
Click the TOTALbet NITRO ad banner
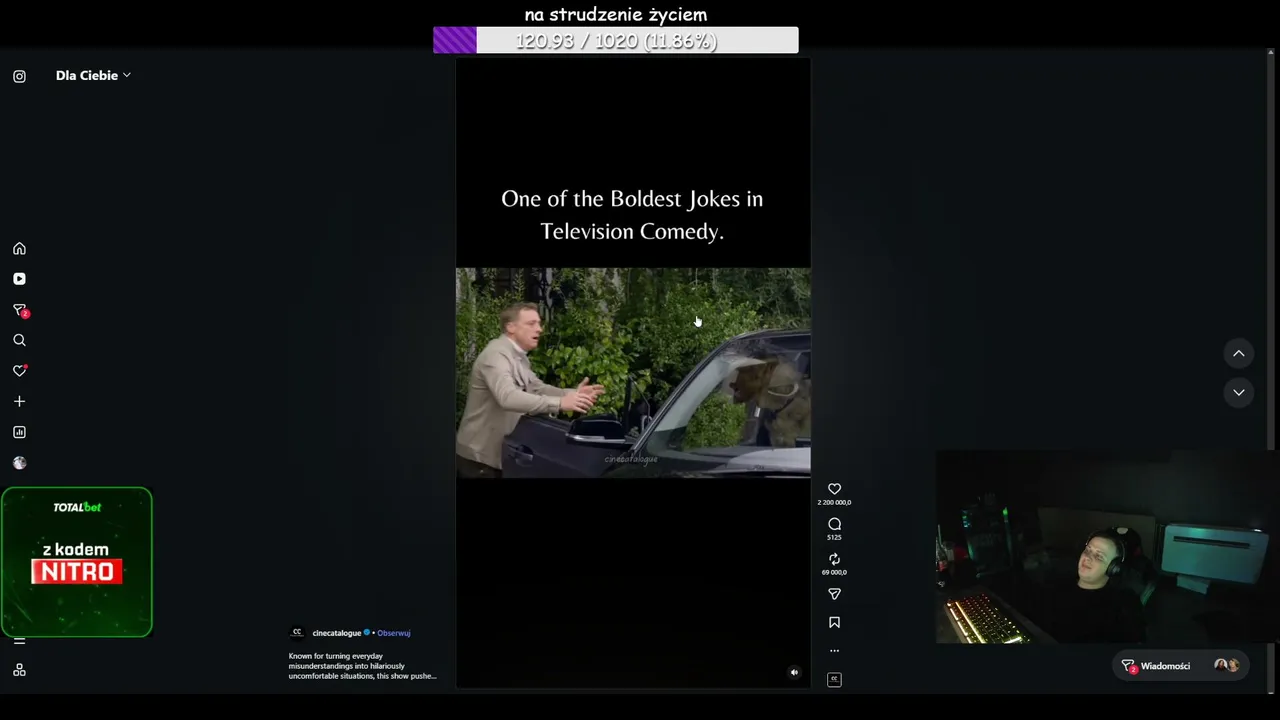click(77, 562)
